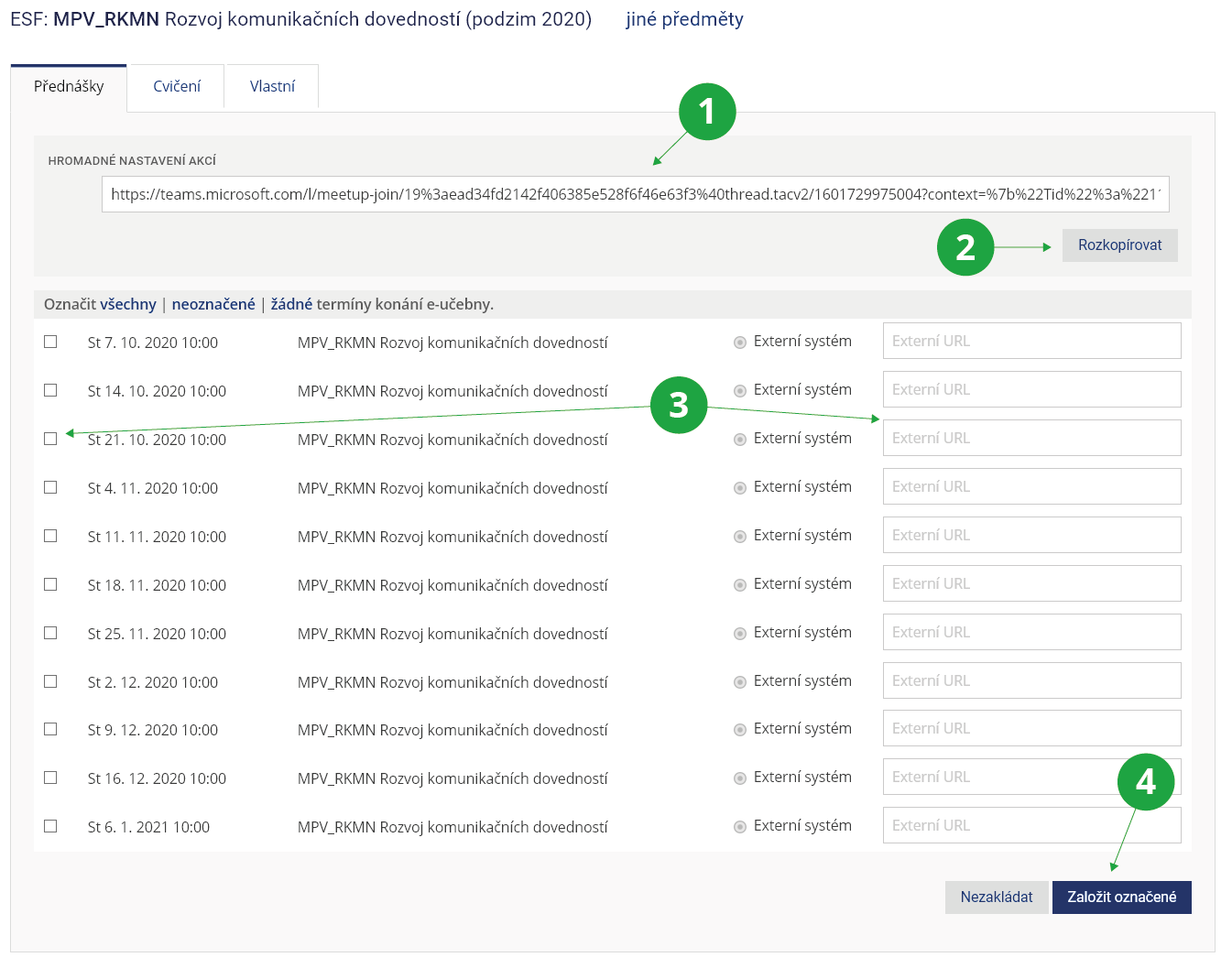Select the Přednášky tab
The image size is (1232, 968).
pyautogui.click(x=69, y=87)
